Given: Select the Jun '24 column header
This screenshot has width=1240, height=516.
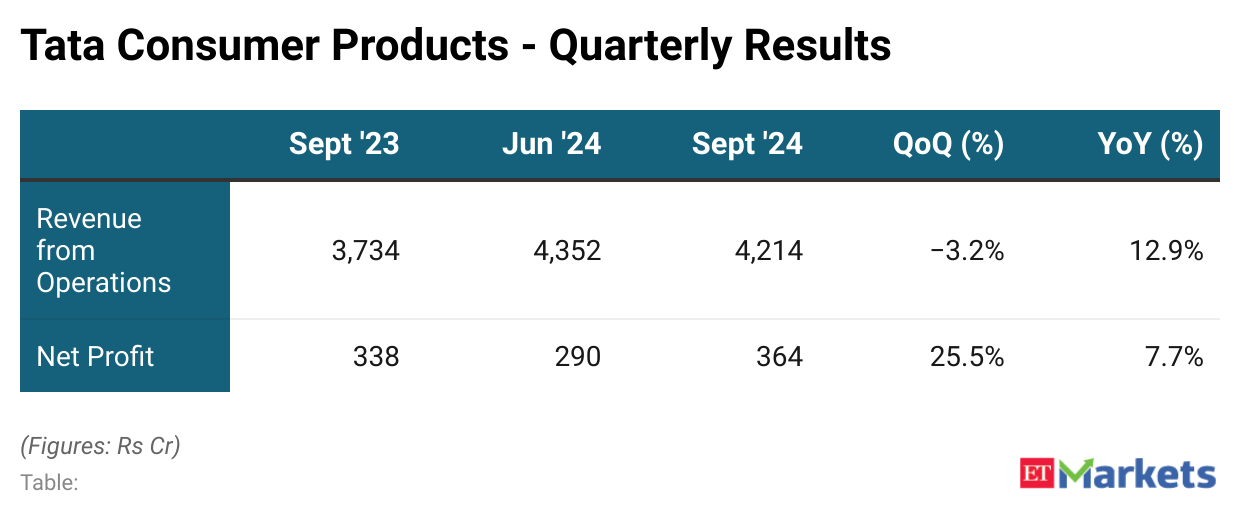Looking at the screenshot, I should [x=551, y=145].
